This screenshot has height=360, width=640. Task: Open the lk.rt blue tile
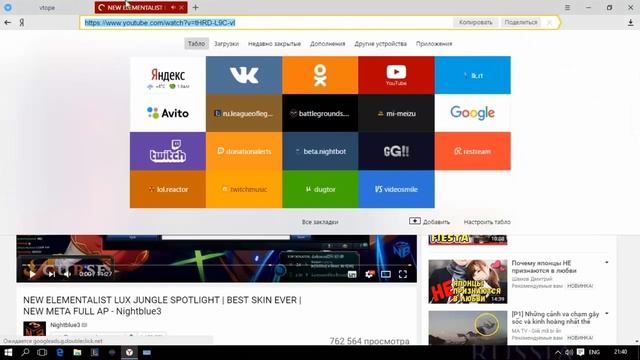click(473, 75)
